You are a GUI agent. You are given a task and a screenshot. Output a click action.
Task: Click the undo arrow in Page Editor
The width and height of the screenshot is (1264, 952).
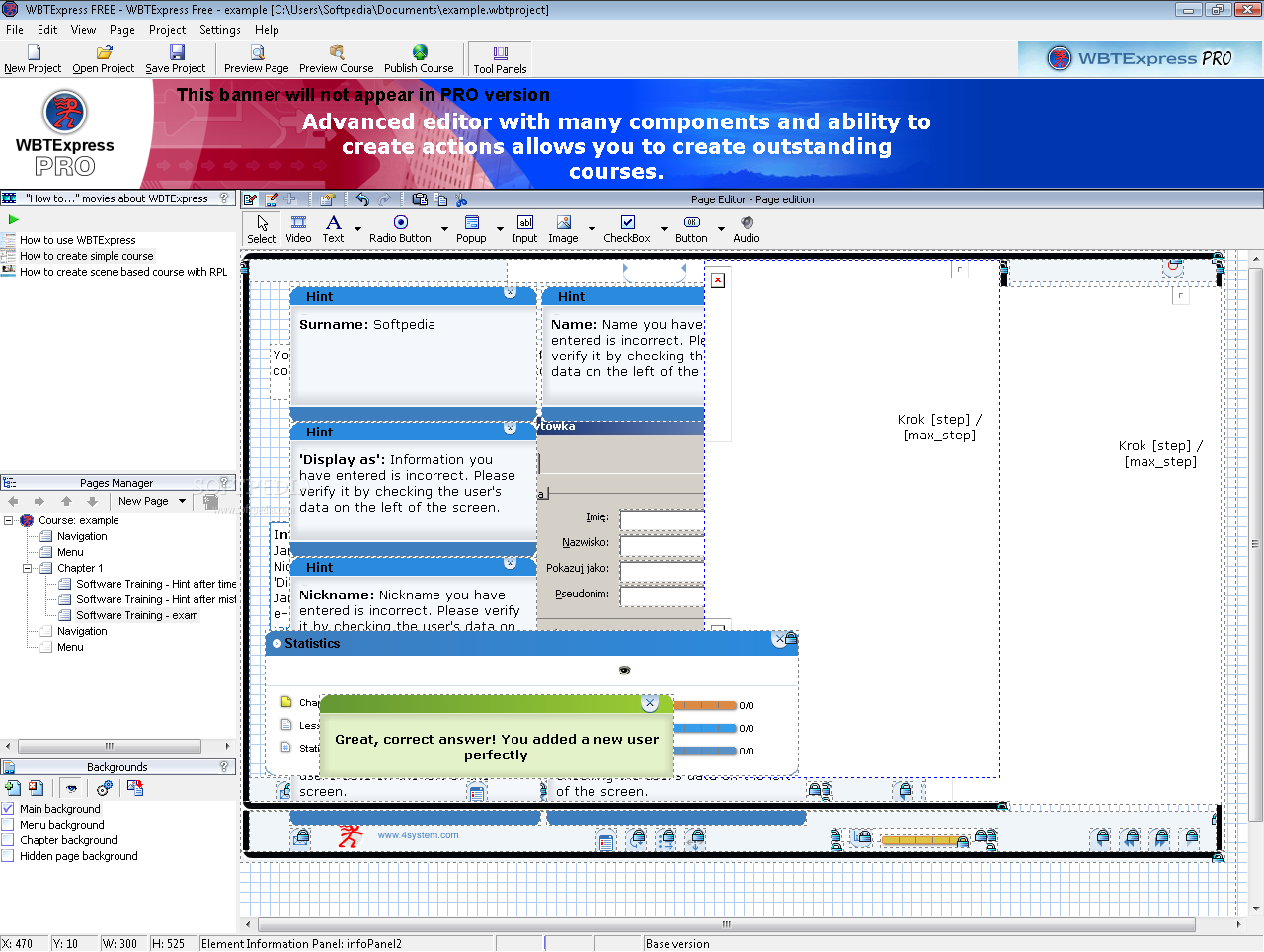tap(362, 199)
